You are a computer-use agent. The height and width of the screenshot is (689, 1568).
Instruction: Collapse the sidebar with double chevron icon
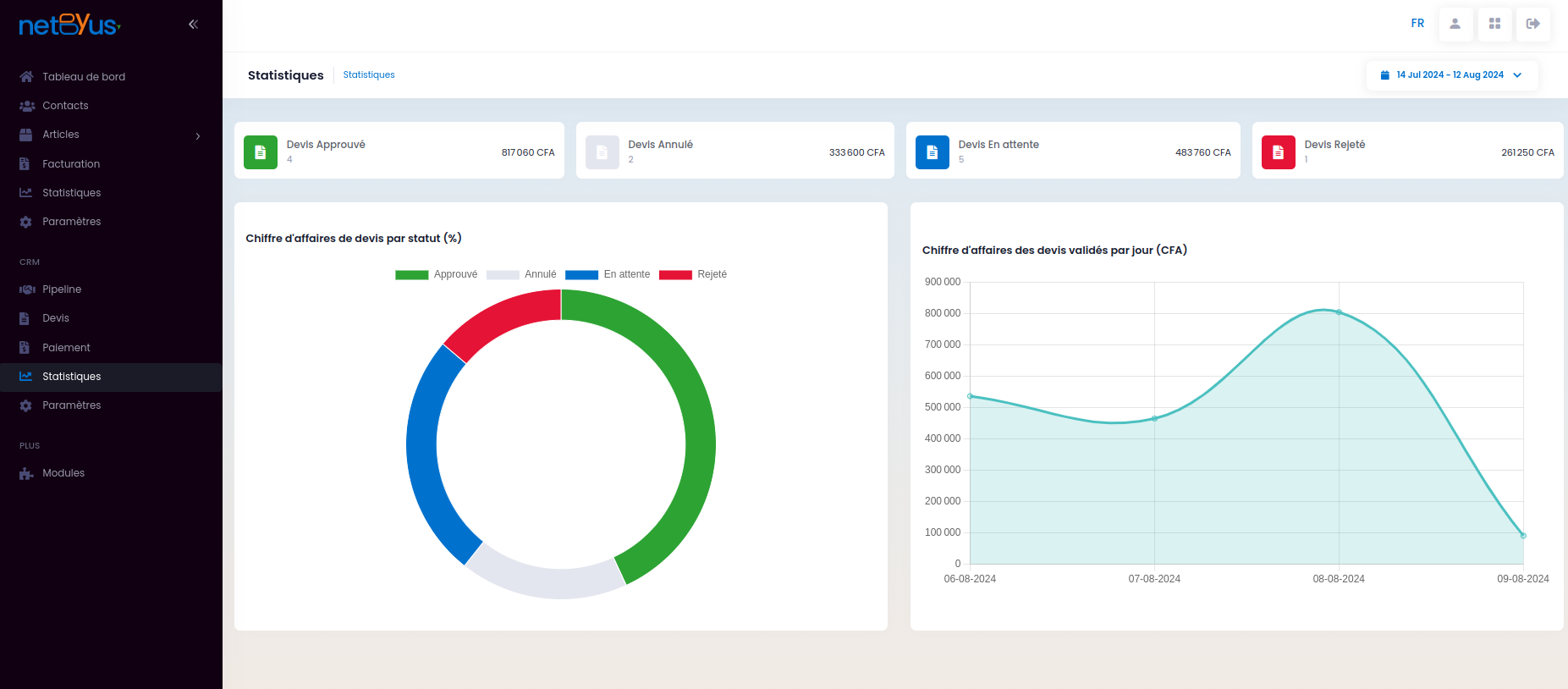point(193,25)
